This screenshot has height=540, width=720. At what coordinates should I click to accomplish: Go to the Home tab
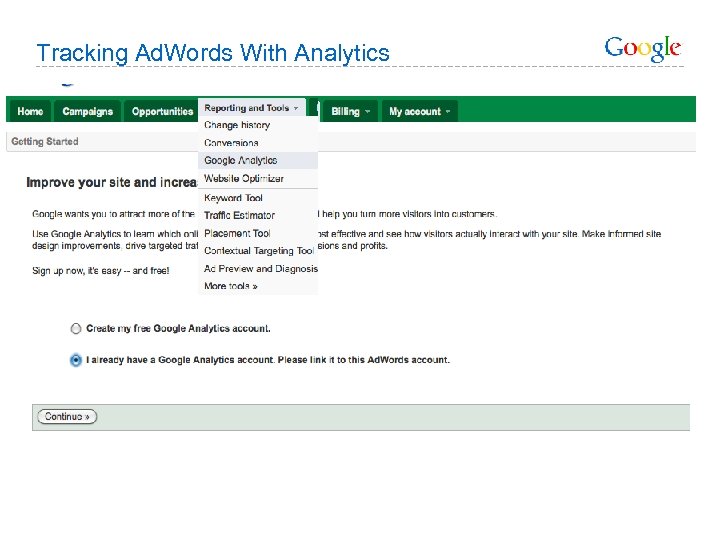click(30, 111)
